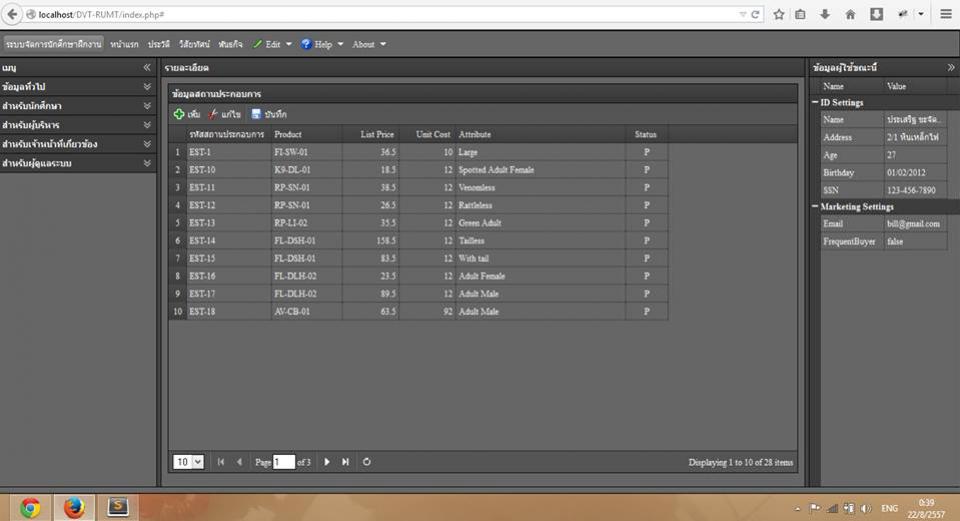Collapse the ID Settings group
This screenshot has width=960, height=521.
point(816,102)
